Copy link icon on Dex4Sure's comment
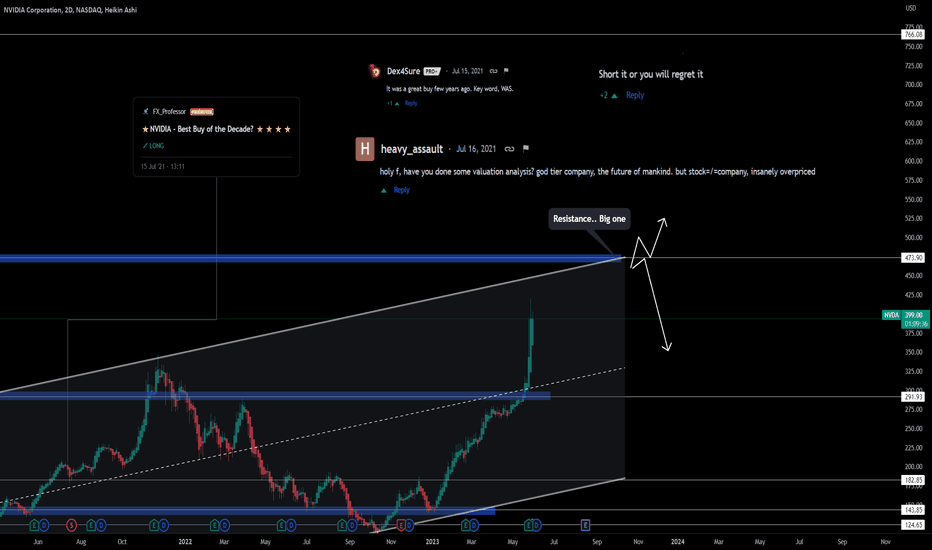 [493, 71]
